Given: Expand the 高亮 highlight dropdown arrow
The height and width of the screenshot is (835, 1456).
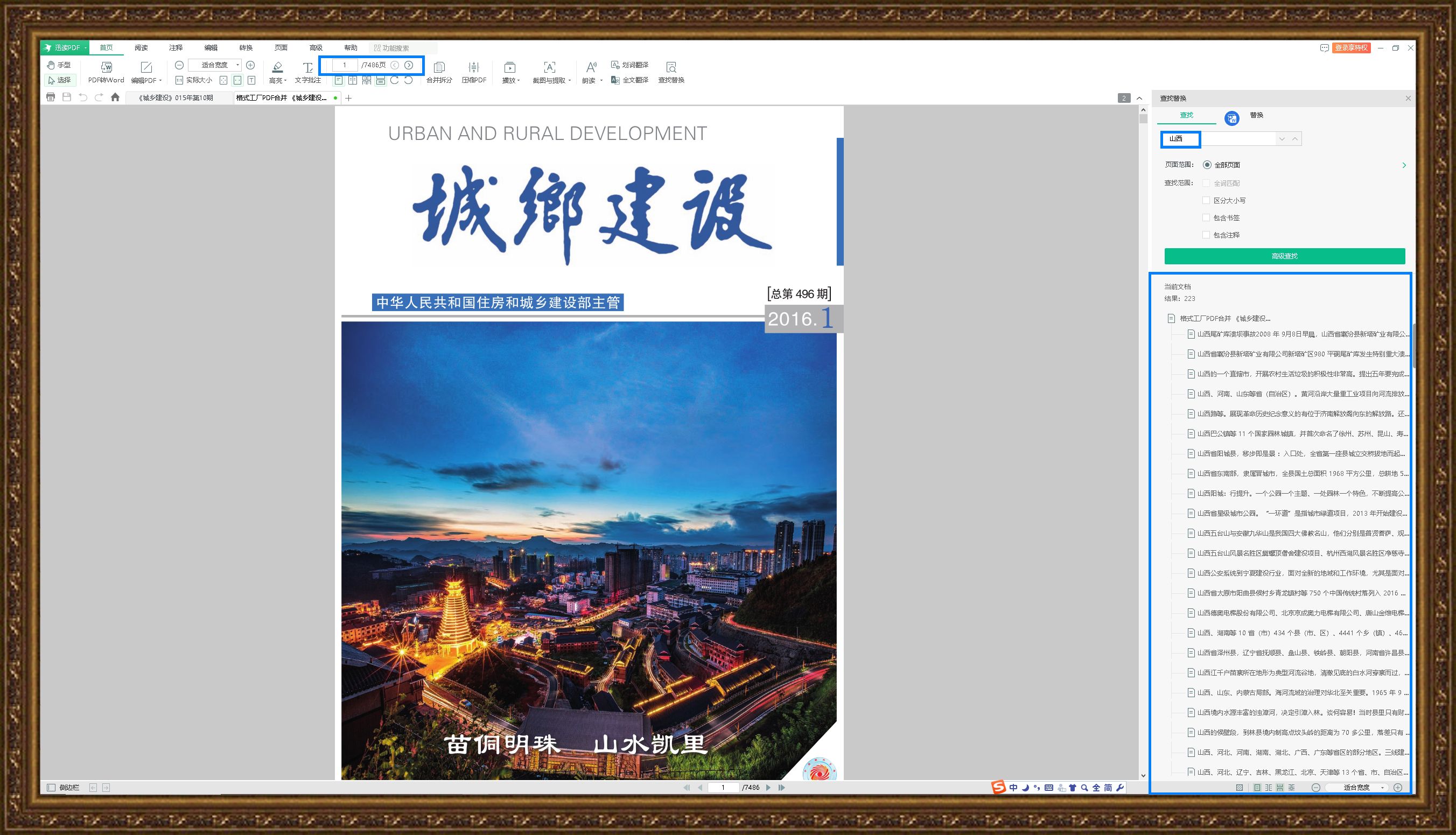Looking at the screenshot, I should pyautogui.click(x=285, y=80).
